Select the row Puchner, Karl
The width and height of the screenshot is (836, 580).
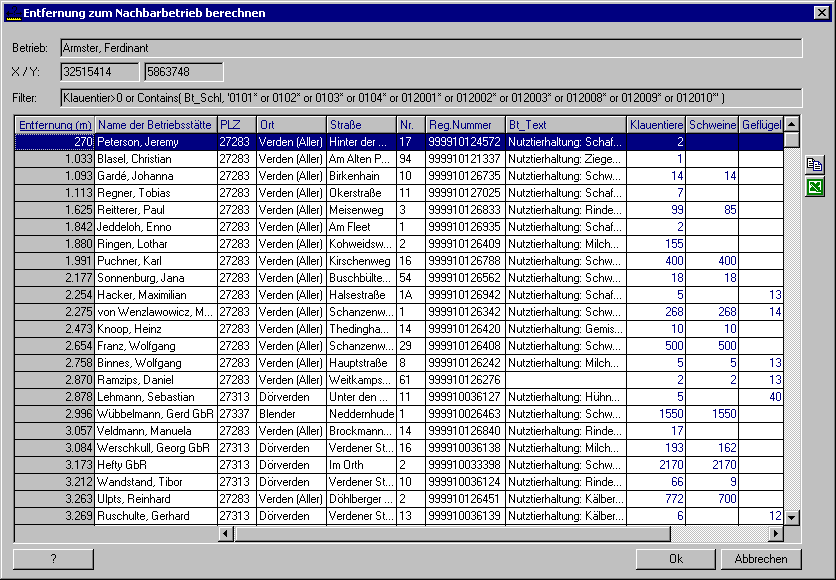pos(399,261)
